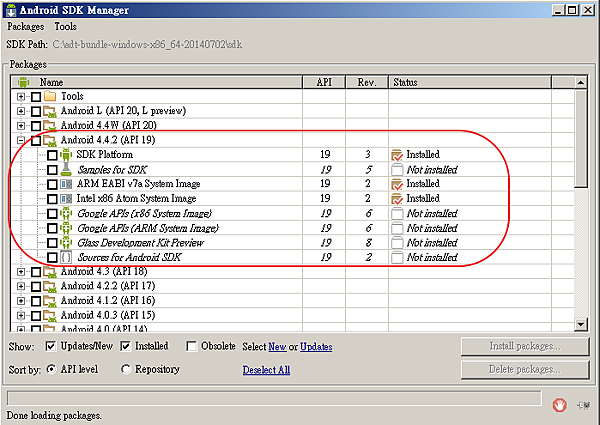Click the Android SDK Manager title bar icon

[x=11, y=10]
